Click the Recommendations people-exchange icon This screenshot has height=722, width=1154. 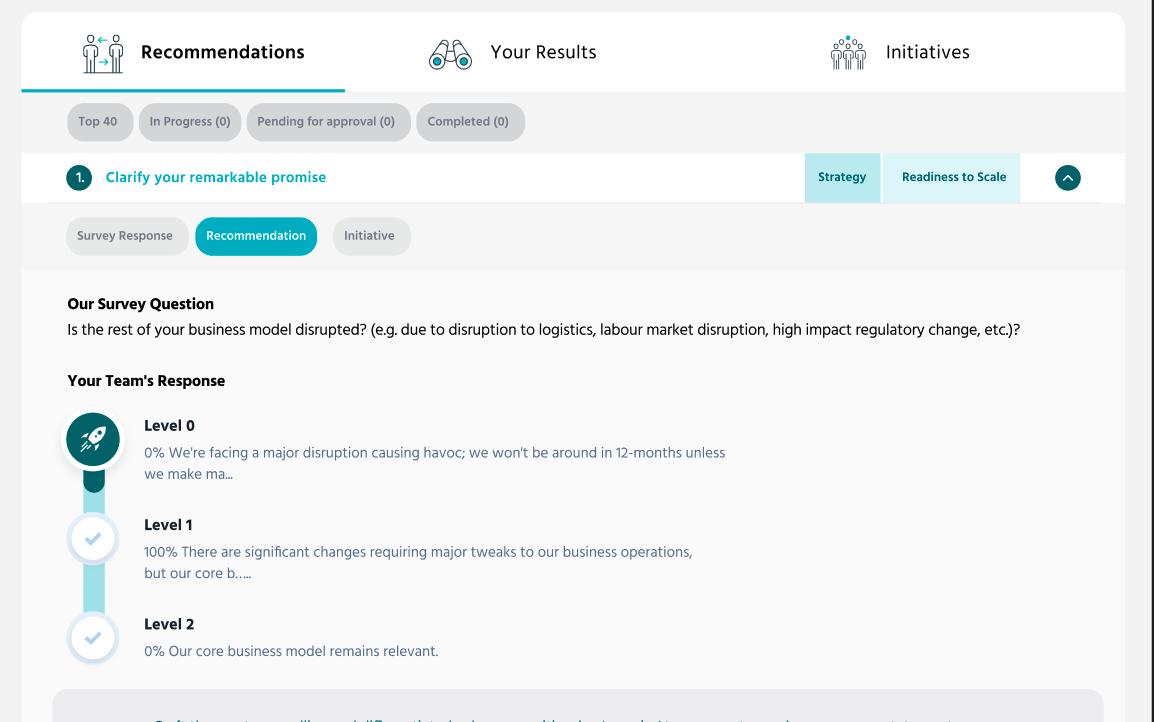[x=102, y=53]
